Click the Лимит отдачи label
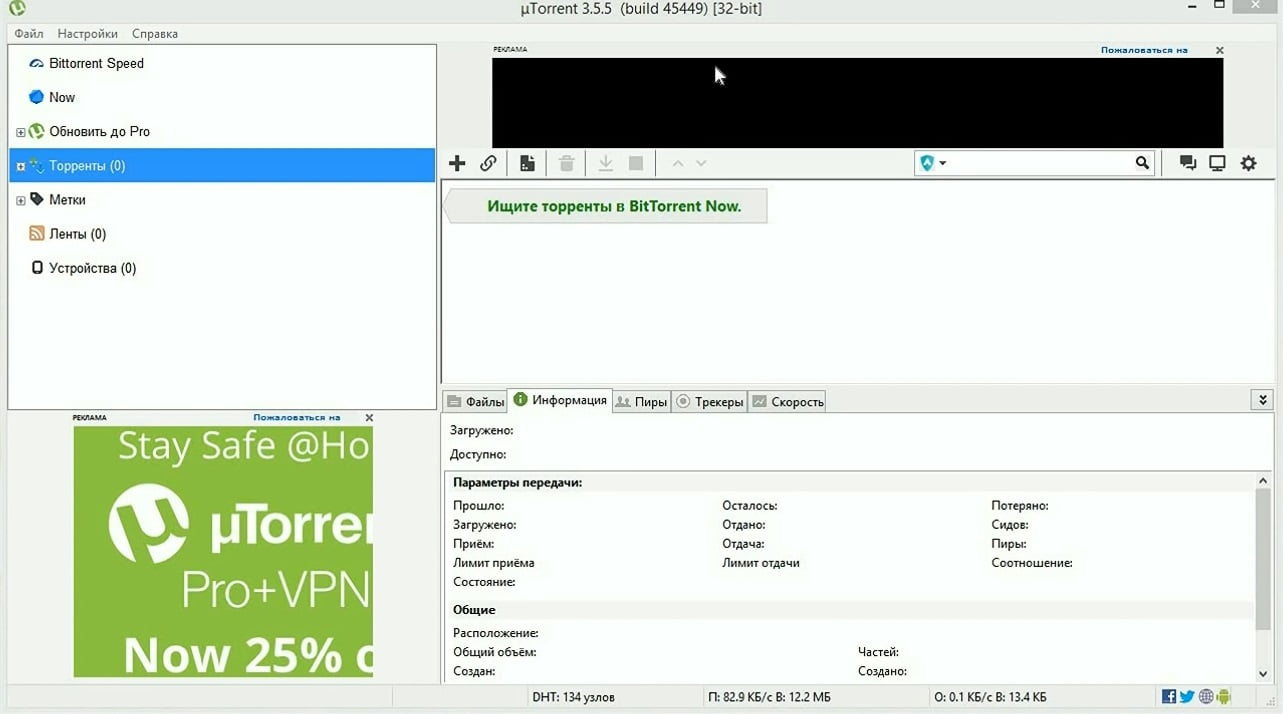The height and width of the screenshot is (714, 1283). pyautogui.click(x=761, y=563)
